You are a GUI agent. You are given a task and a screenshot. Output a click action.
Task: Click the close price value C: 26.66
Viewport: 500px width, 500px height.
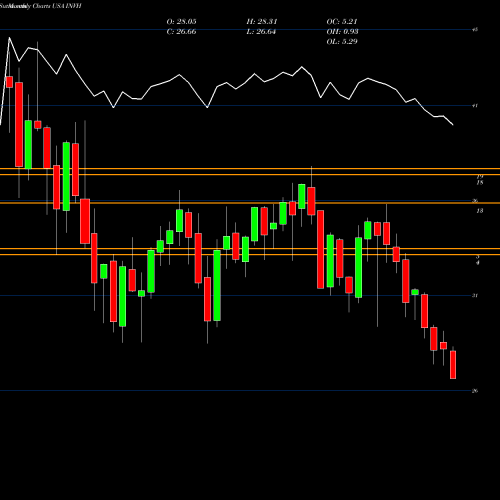[181, 32]
